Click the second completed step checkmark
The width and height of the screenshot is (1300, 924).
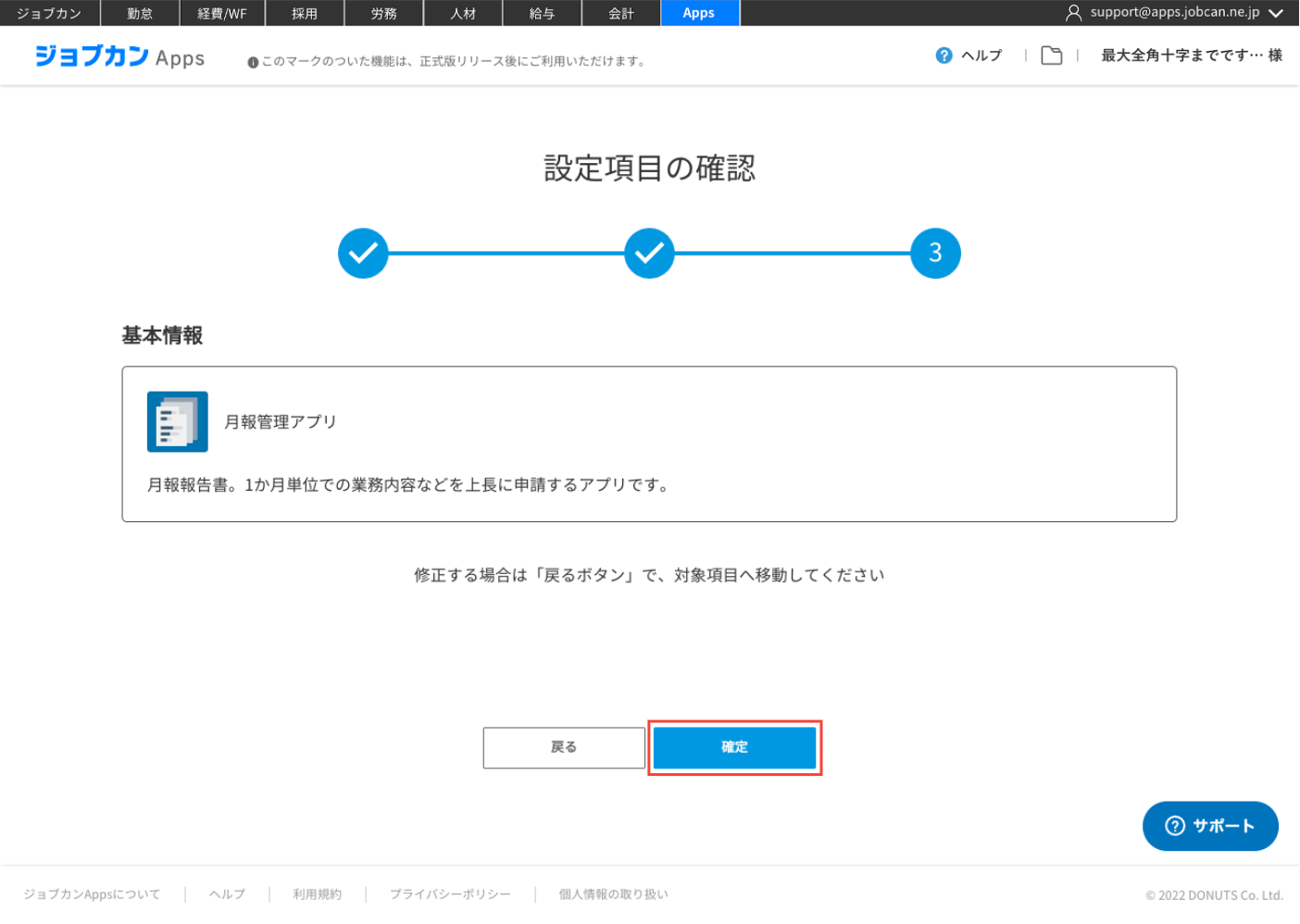pyautogui.click(x=649, y=253)
